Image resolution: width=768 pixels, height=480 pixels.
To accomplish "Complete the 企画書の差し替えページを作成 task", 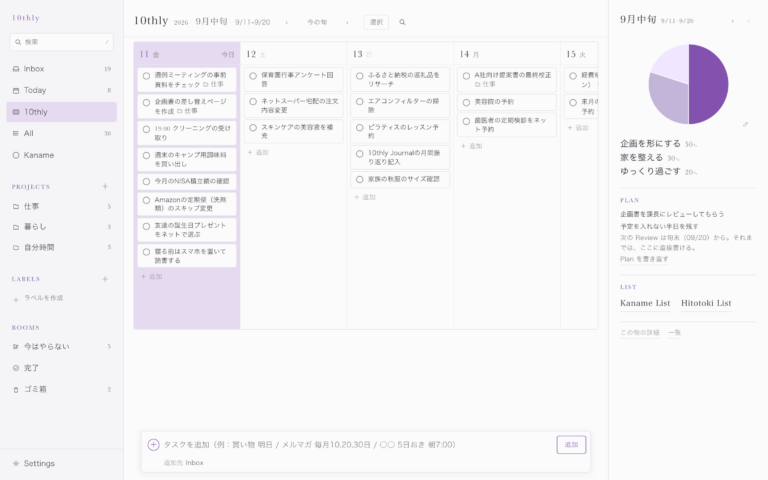I will [146, 102].
